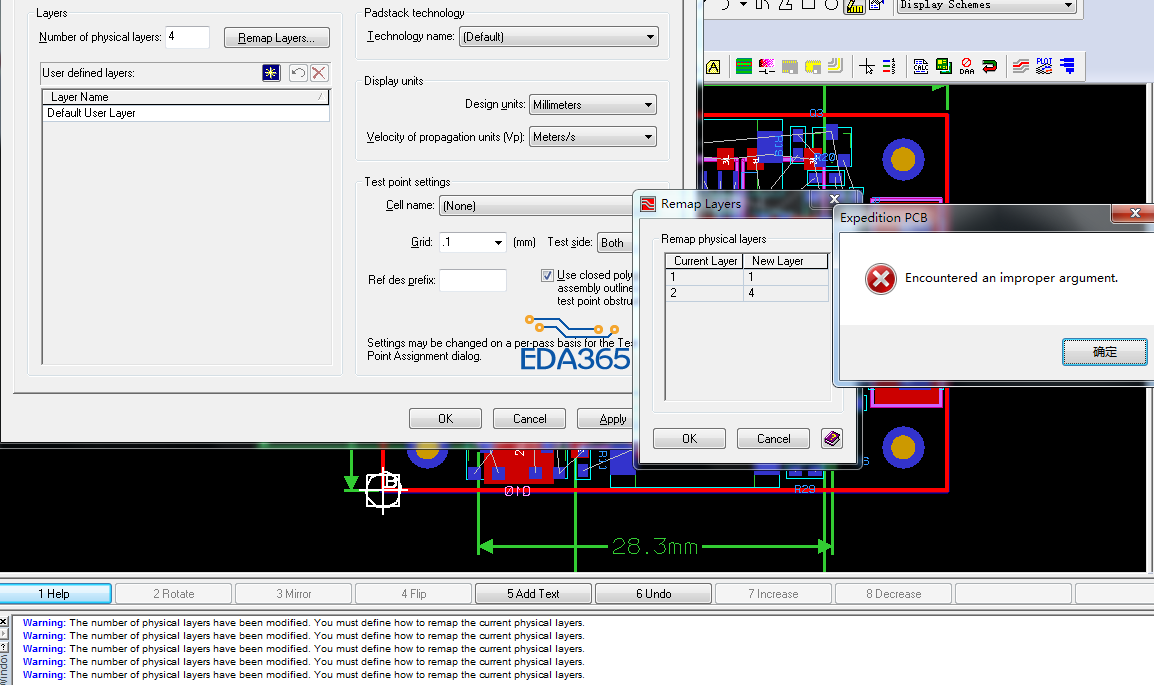Screen dimensions: 1154x685
Task: Add new user defined layer star icon
Action: click(271, 73)
